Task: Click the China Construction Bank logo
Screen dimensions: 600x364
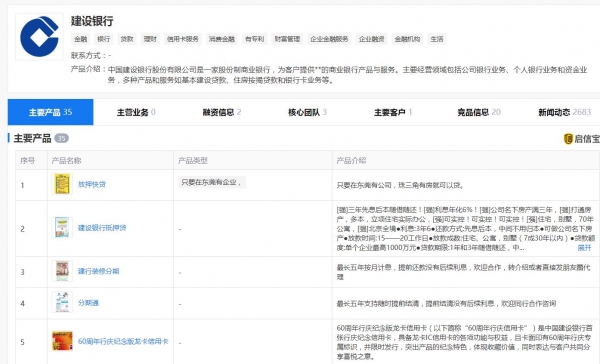Action: tap(39, 37)
